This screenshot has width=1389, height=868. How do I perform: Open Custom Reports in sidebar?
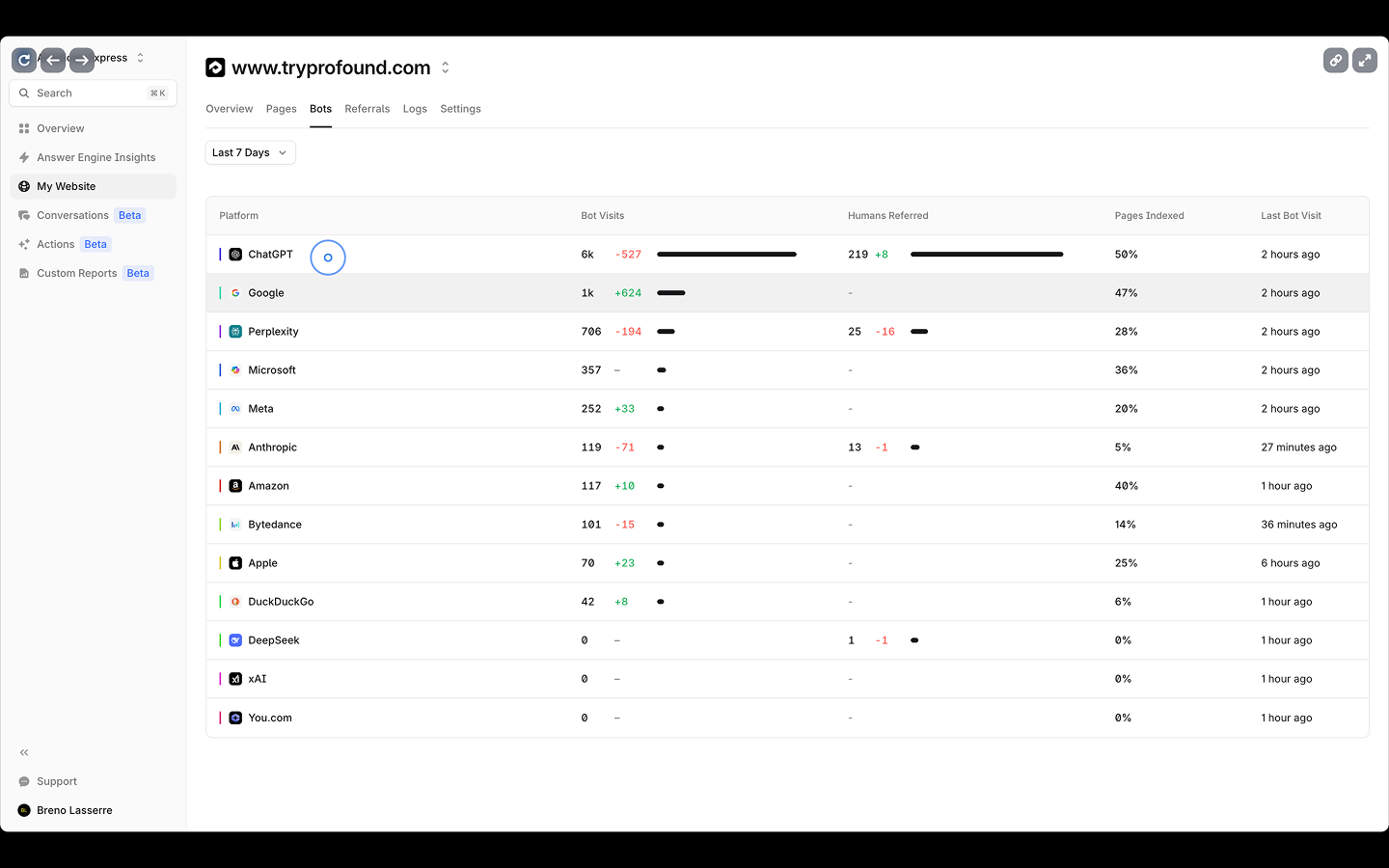pyautogui.click(x=76, y=273)
